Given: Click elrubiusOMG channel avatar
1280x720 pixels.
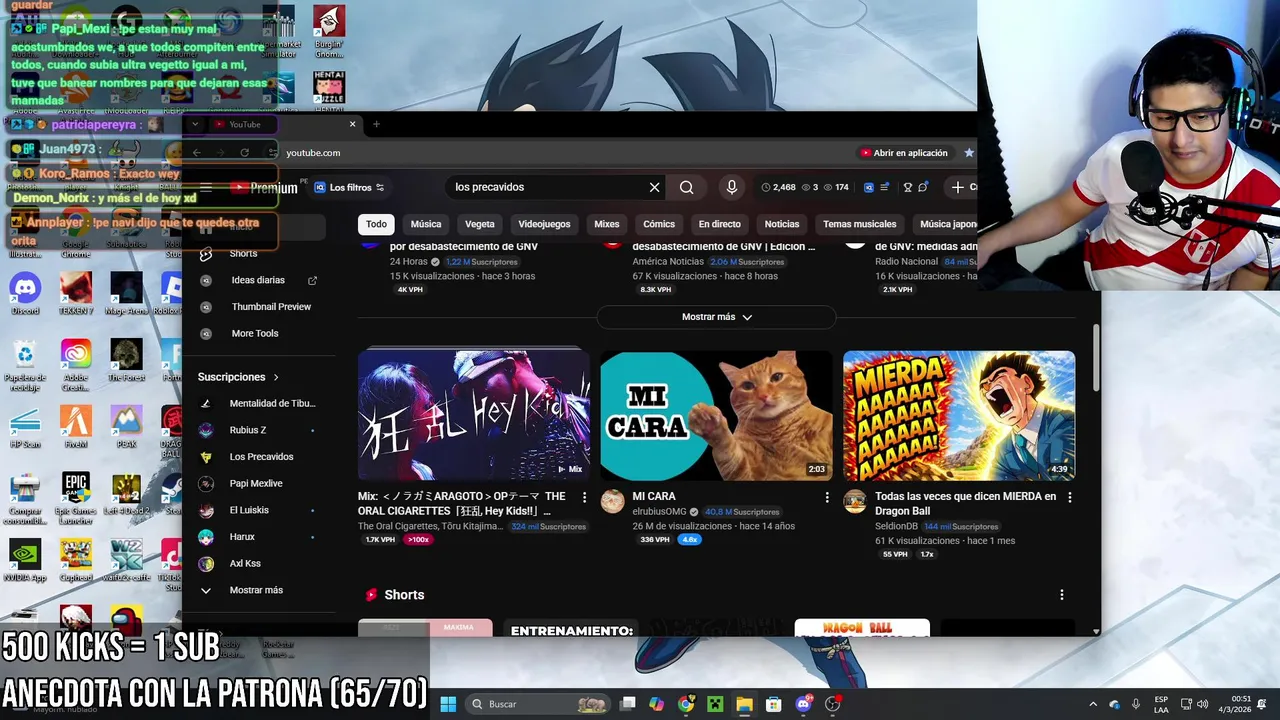Looking at the screenshot, I should [612, 501].
